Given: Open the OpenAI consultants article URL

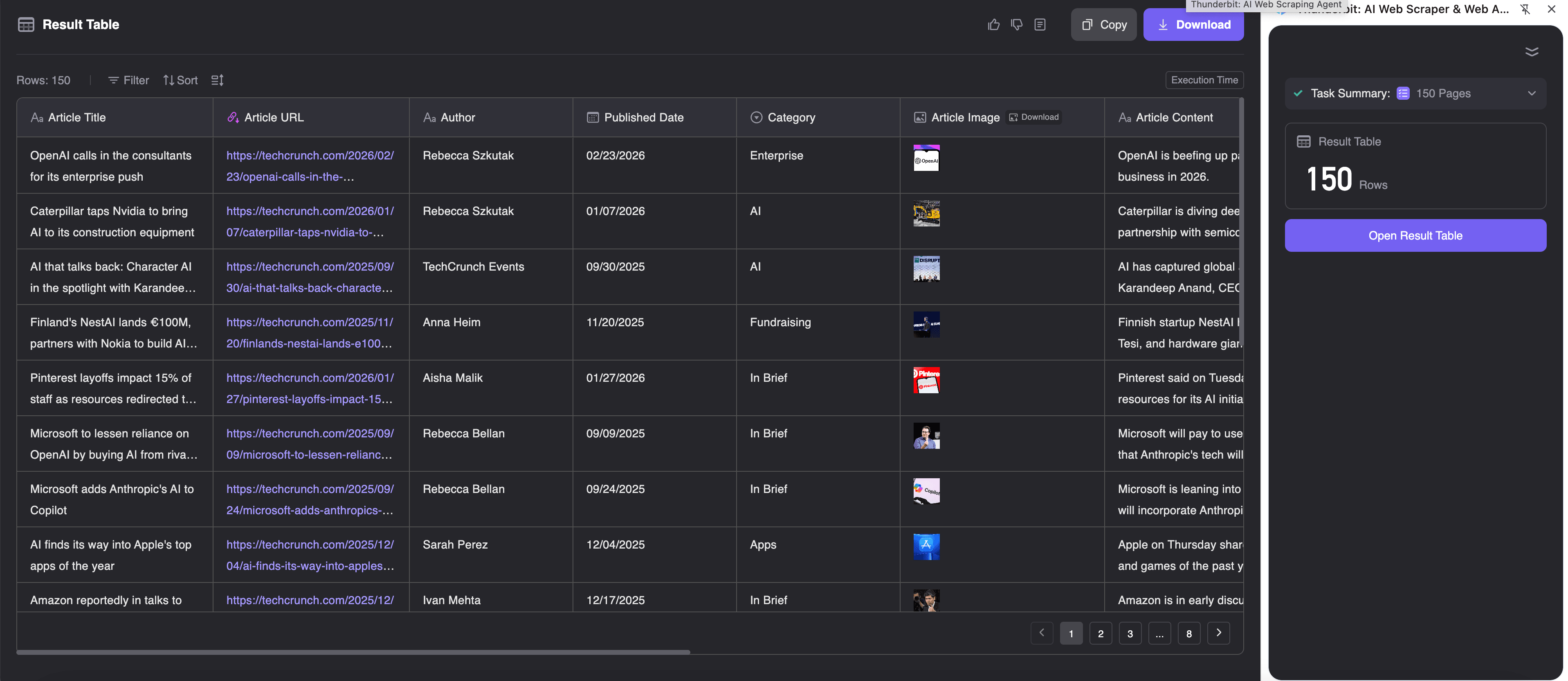Looking at the screenshot, I should tap(310, 166).
